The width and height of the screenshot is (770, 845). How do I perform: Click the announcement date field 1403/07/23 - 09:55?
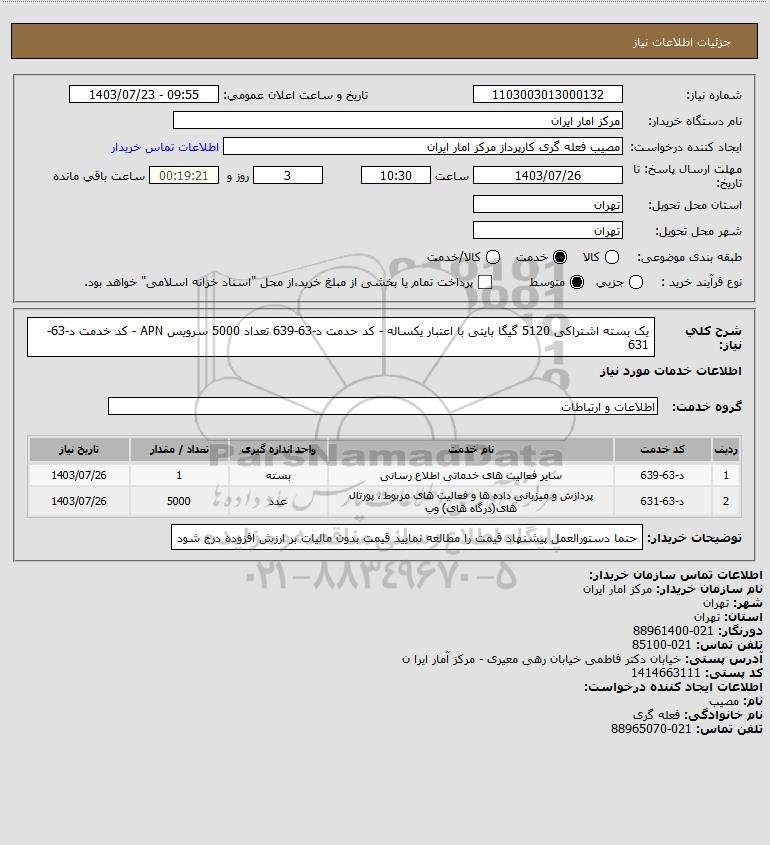pyautogui.click(x=144, y=94)
